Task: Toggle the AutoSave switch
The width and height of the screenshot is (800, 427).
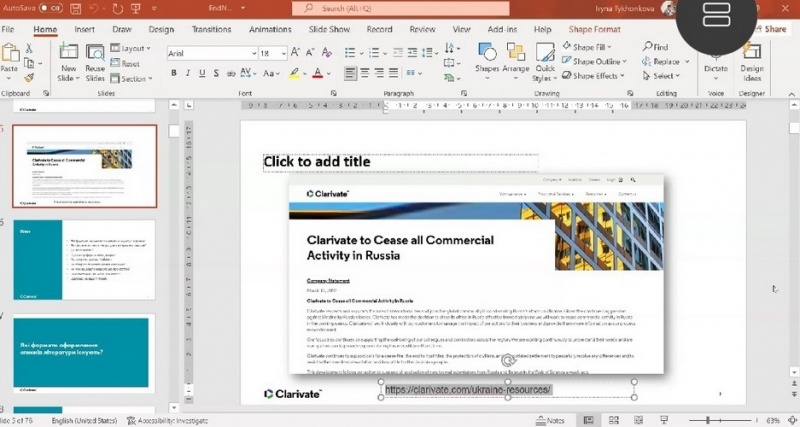Action: tap(50, 8)
